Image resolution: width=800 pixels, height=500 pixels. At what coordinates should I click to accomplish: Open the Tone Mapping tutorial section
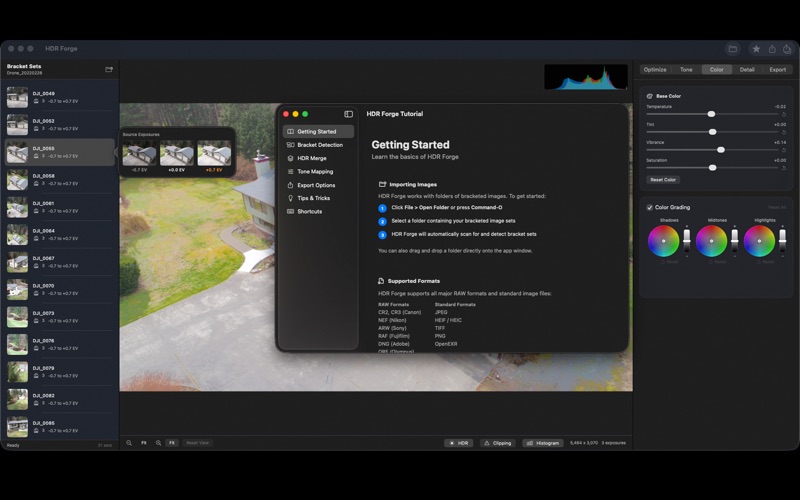tap(318, 171)
